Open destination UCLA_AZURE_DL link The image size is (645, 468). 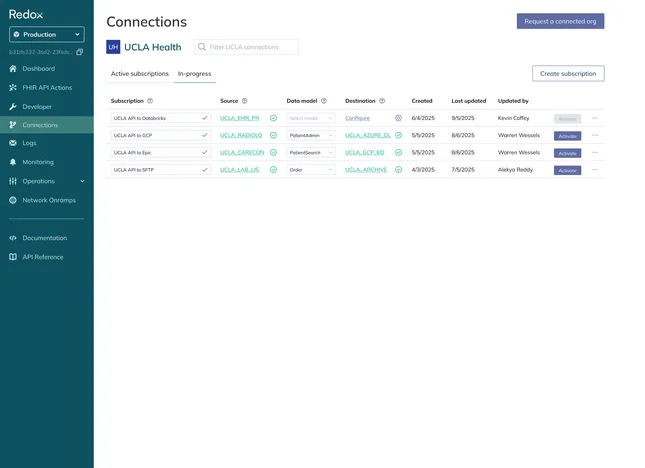[368, 135]
